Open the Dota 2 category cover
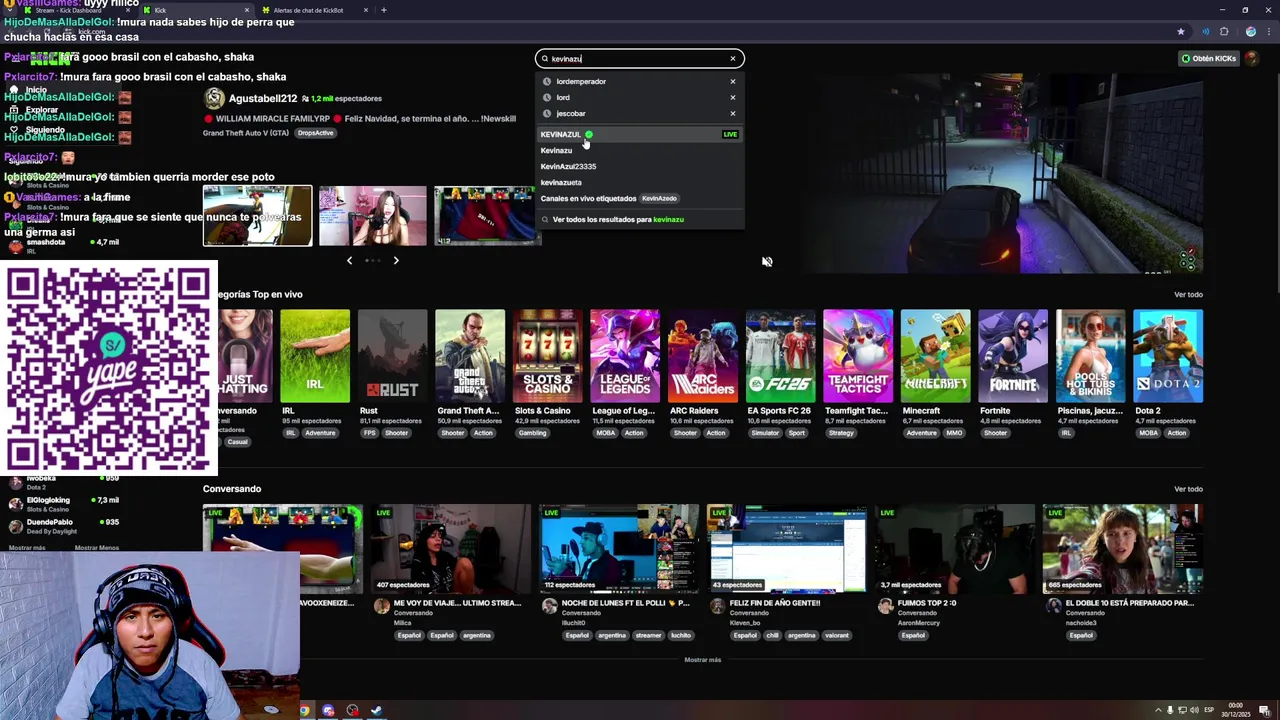The height and width of the screenshot is (720, 1280). coord(1168,356)
